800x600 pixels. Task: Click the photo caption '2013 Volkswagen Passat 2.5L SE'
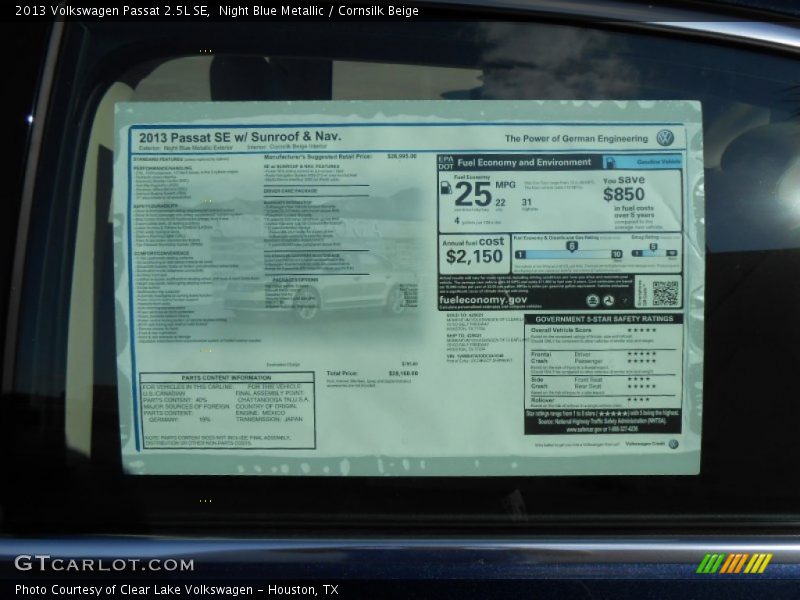coord(112,11)
